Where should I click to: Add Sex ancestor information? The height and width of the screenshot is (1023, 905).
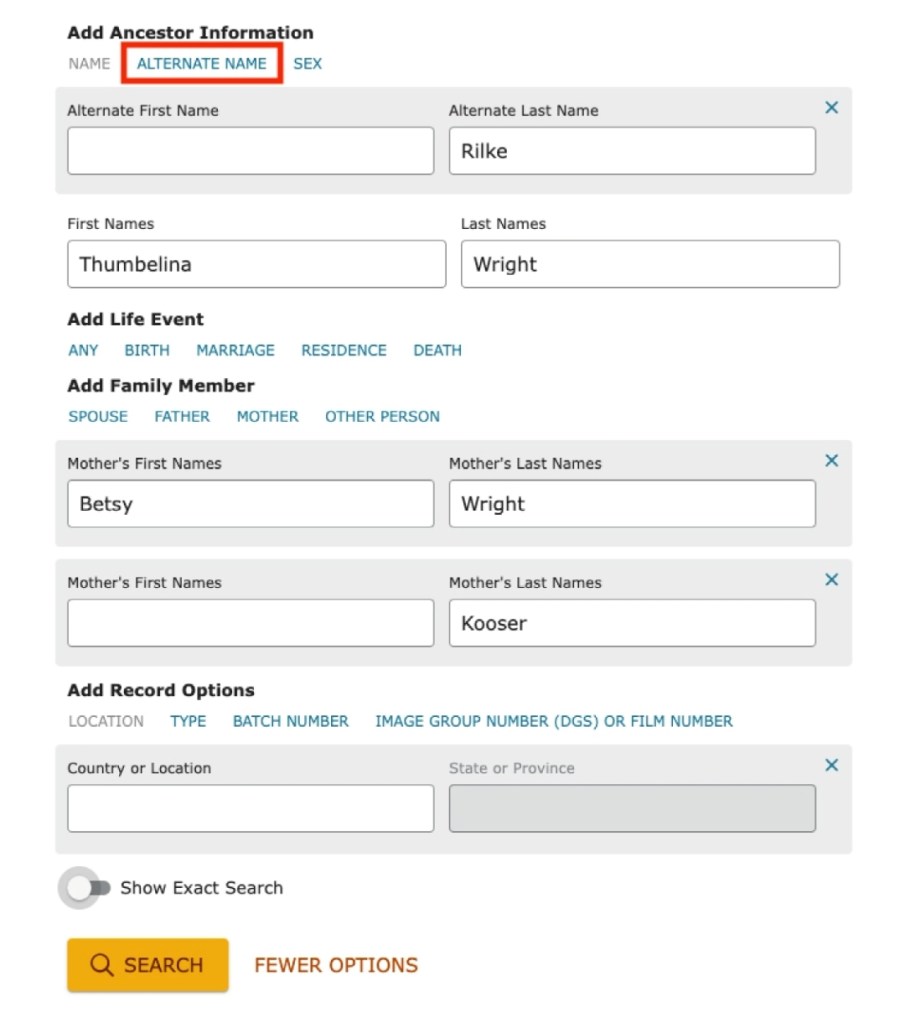[307, 63]
